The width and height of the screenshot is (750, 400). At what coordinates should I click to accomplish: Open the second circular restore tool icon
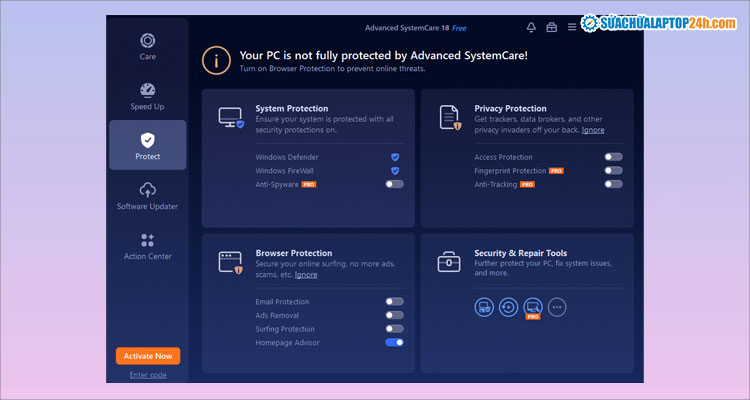[x=508, y=307]
